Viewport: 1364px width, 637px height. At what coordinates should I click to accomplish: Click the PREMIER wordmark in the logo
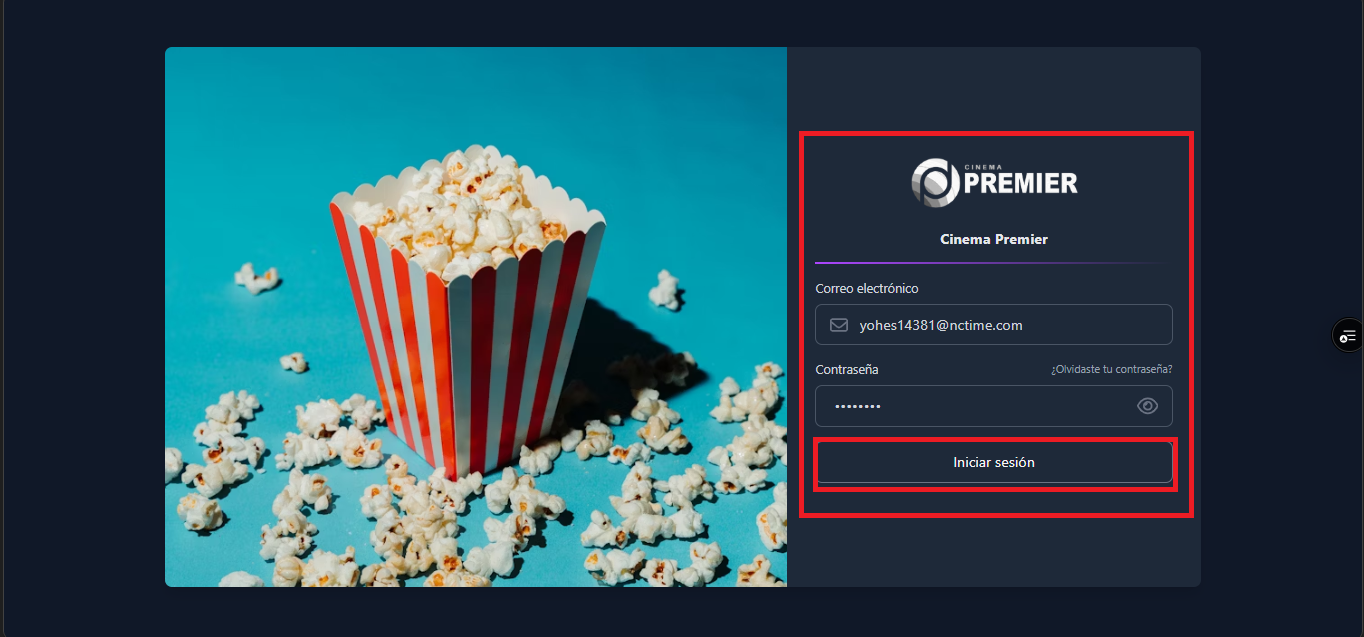(x=1022, y=184)
